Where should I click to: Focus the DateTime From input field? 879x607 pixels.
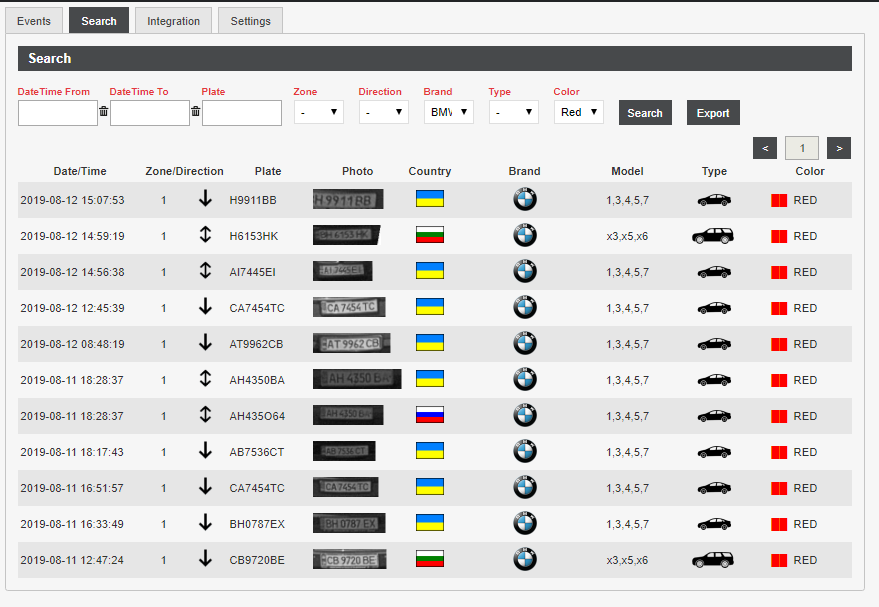tap(58, 113)
